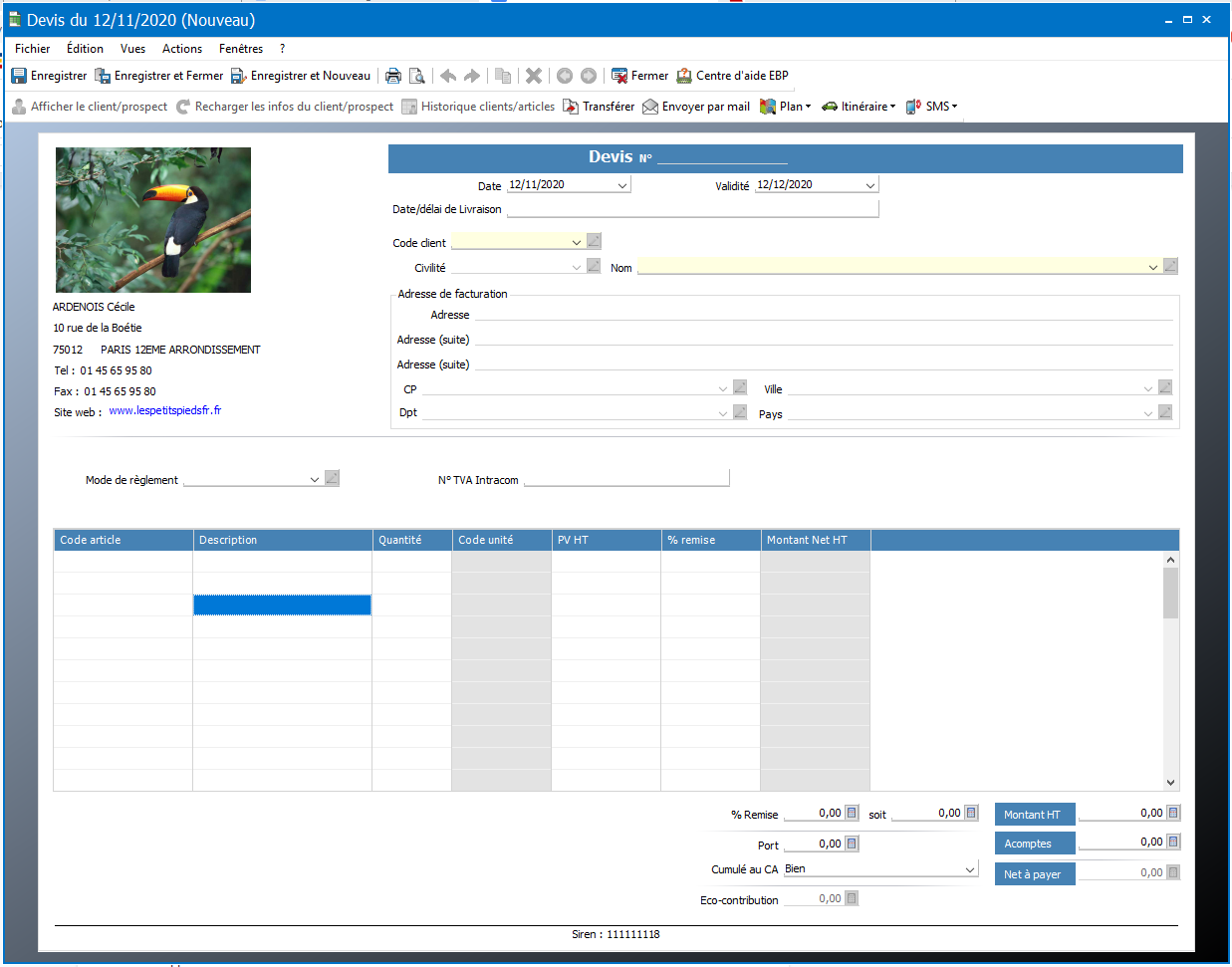Click Enregistrer et Fermer toolbar button

point(159,76)
